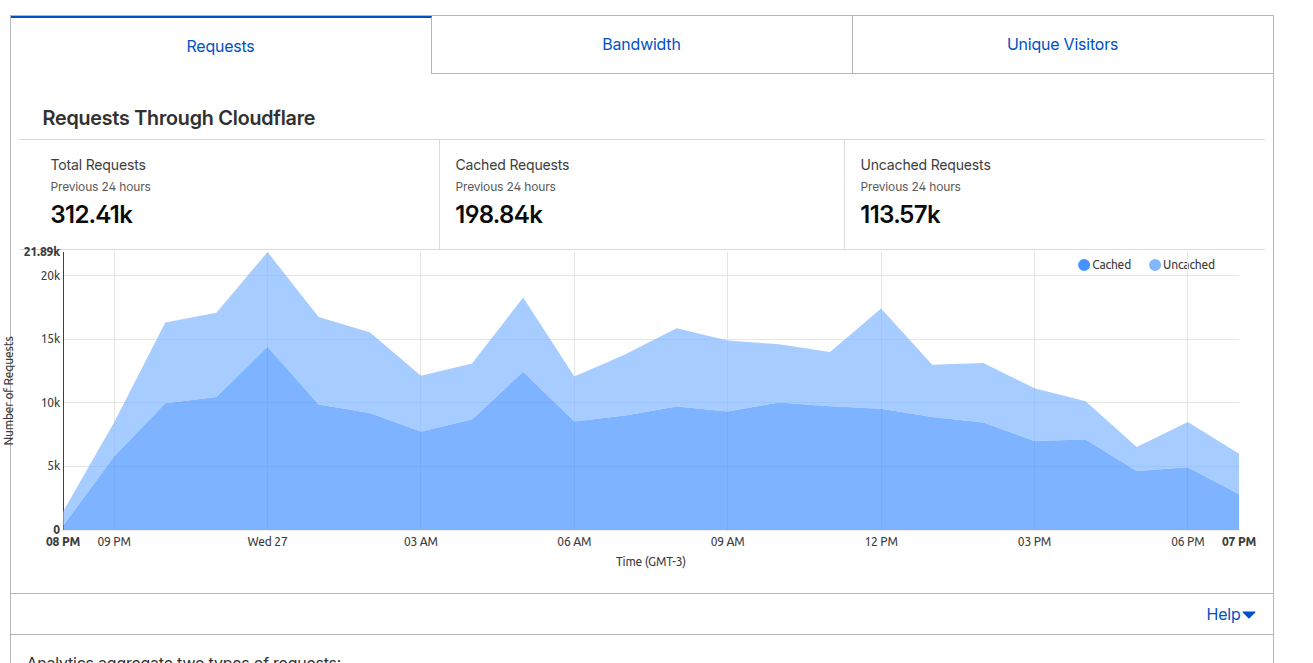Toggle the Uncached legend dot
1313x663 pixels.
click(1155, 265)
